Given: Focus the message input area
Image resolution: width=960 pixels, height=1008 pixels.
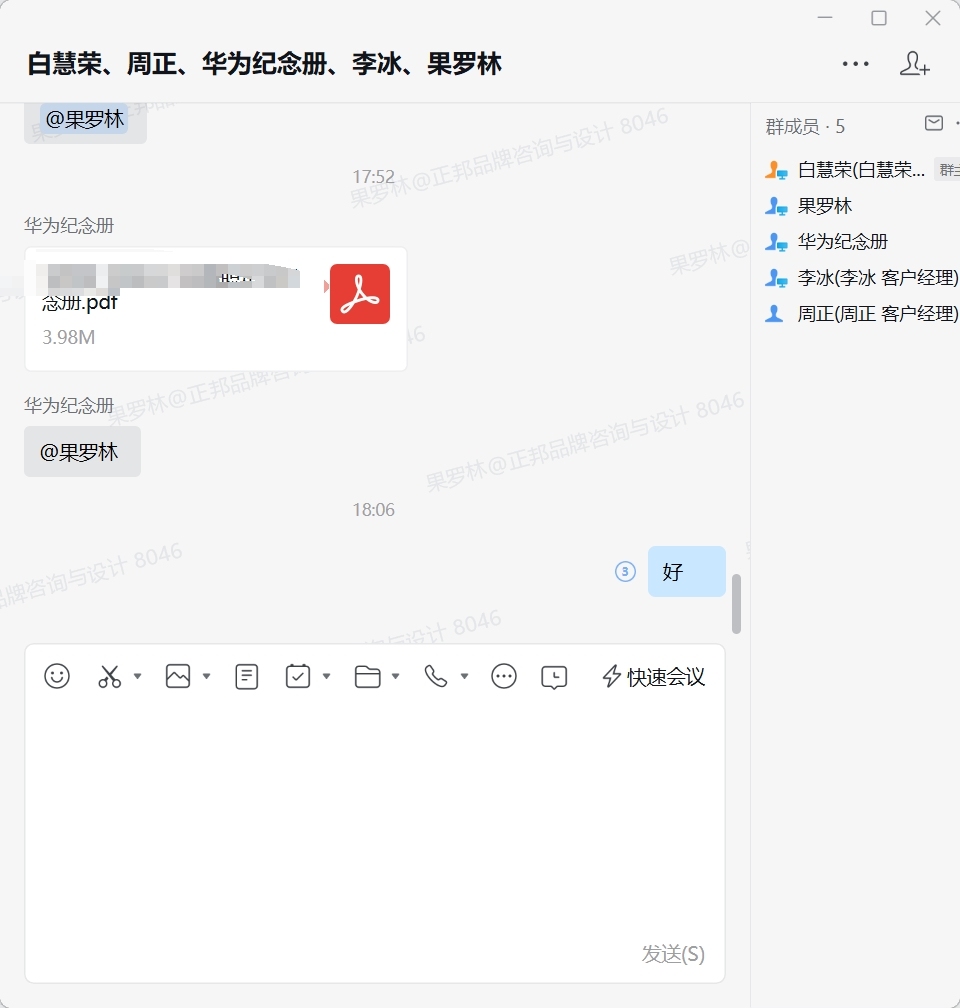Looking at the screenshot, I should tap(375, 816).
